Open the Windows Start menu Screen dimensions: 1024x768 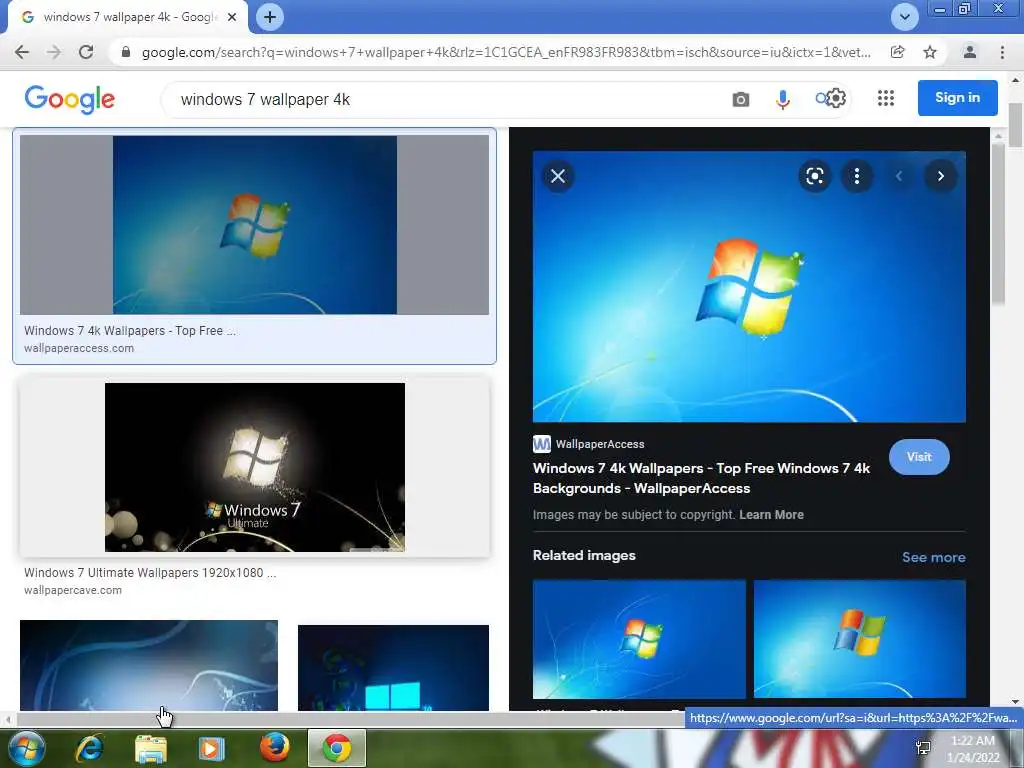(26, 748)
